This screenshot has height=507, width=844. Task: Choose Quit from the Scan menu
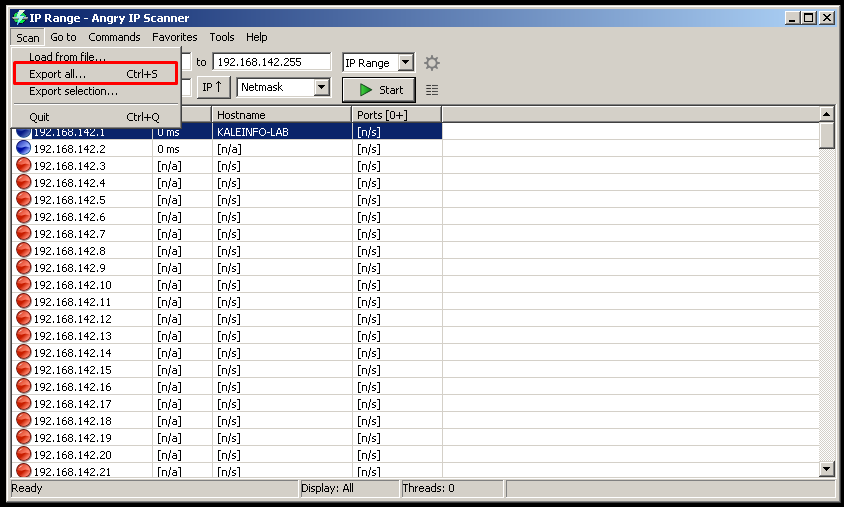pyautogui.click(x=96, y=117)
